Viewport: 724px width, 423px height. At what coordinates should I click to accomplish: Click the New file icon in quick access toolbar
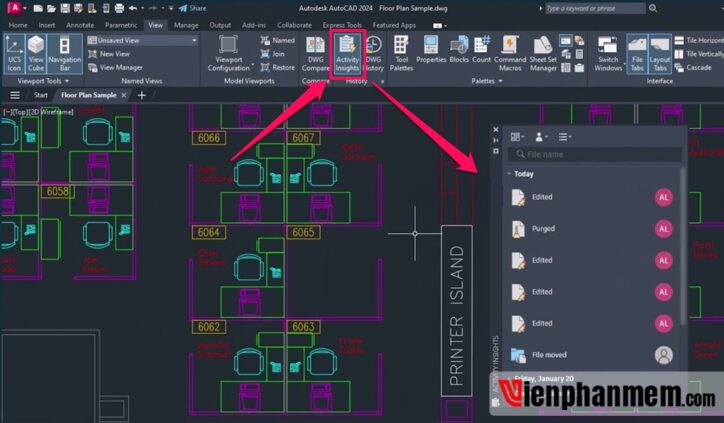click(38, 8)
